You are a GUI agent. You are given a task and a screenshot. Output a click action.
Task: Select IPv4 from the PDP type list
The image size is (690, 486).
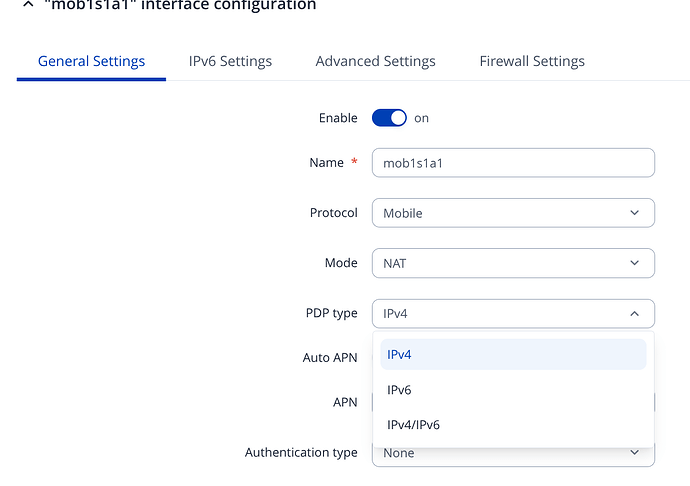(512, 354)
